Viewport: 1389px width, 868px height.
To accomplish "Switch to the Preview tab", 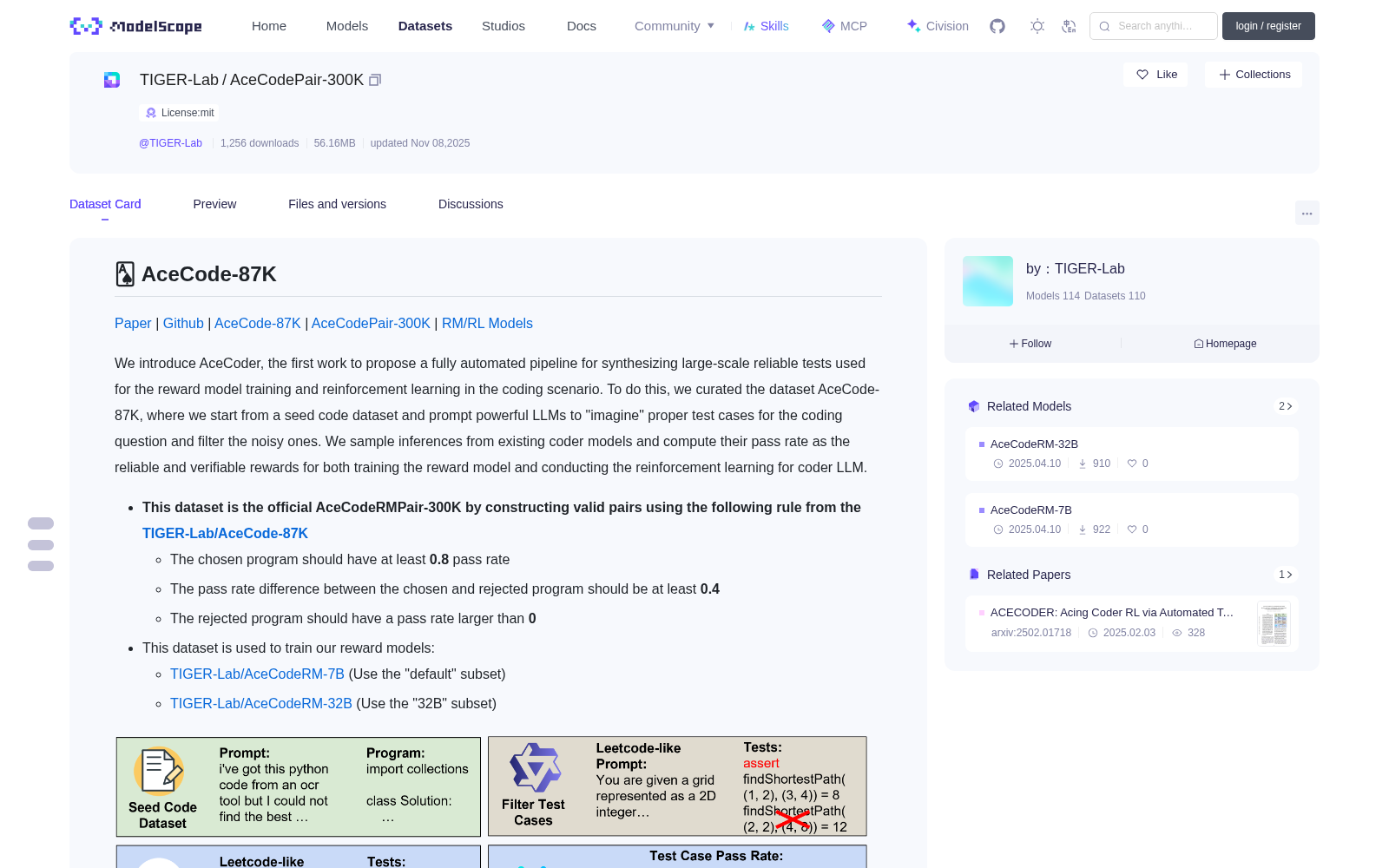I will tap(214, 204).
